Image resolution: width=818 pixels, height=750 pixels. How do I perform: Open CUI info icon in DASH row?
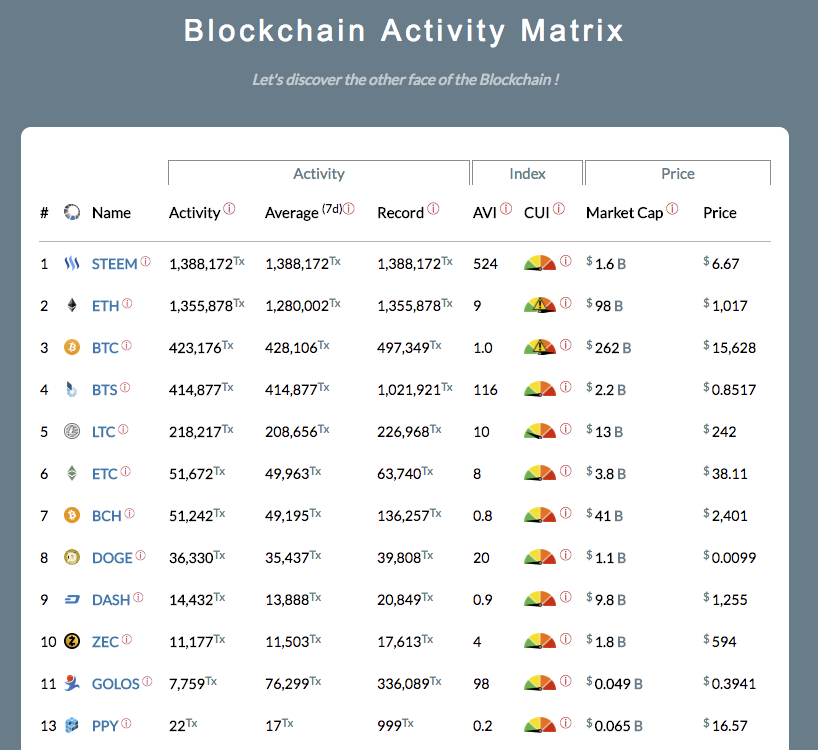click(x=566, y=597)
